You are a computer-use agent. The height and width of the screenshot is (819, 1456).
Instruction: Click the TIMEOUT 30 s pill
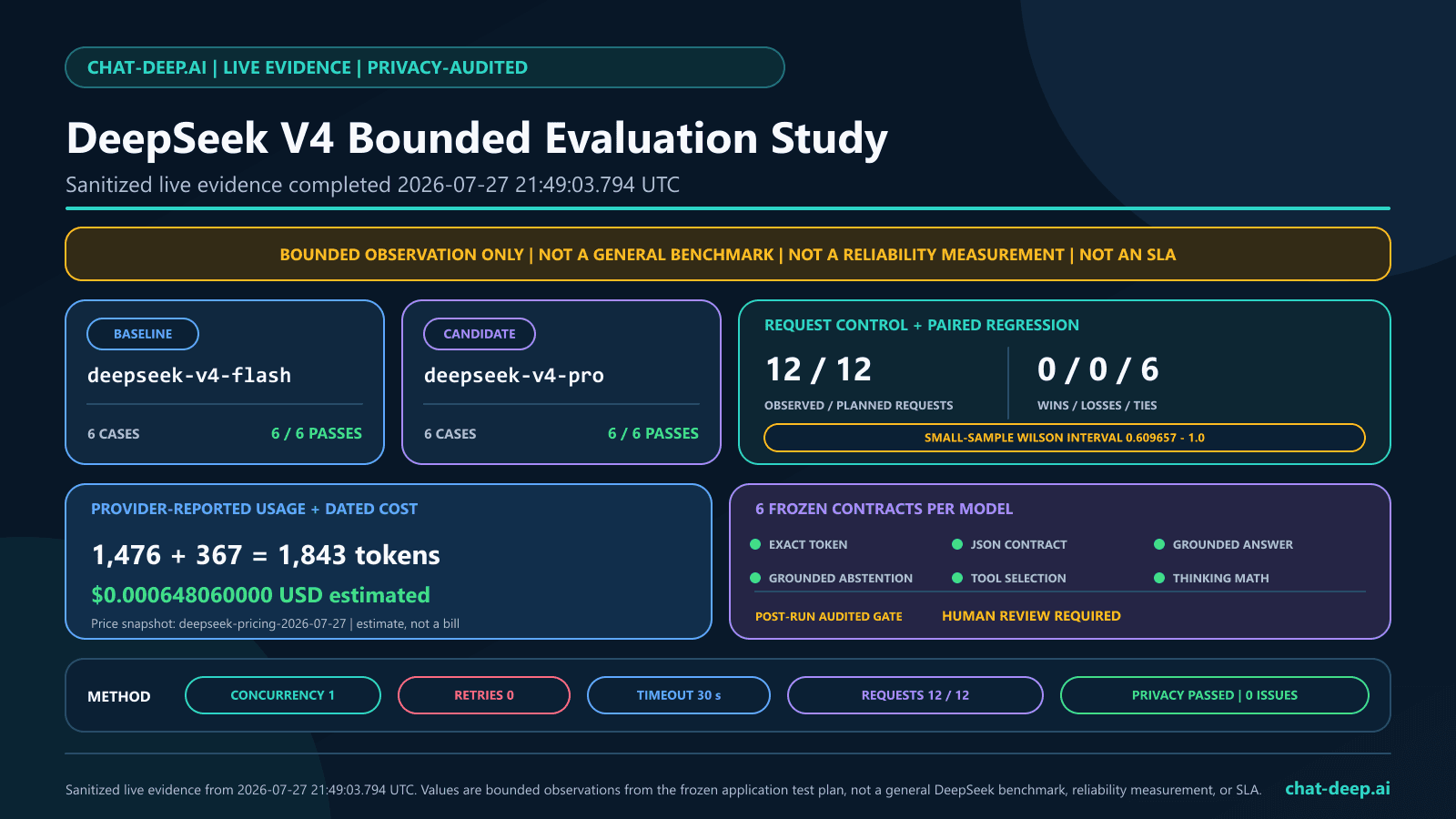679,695
